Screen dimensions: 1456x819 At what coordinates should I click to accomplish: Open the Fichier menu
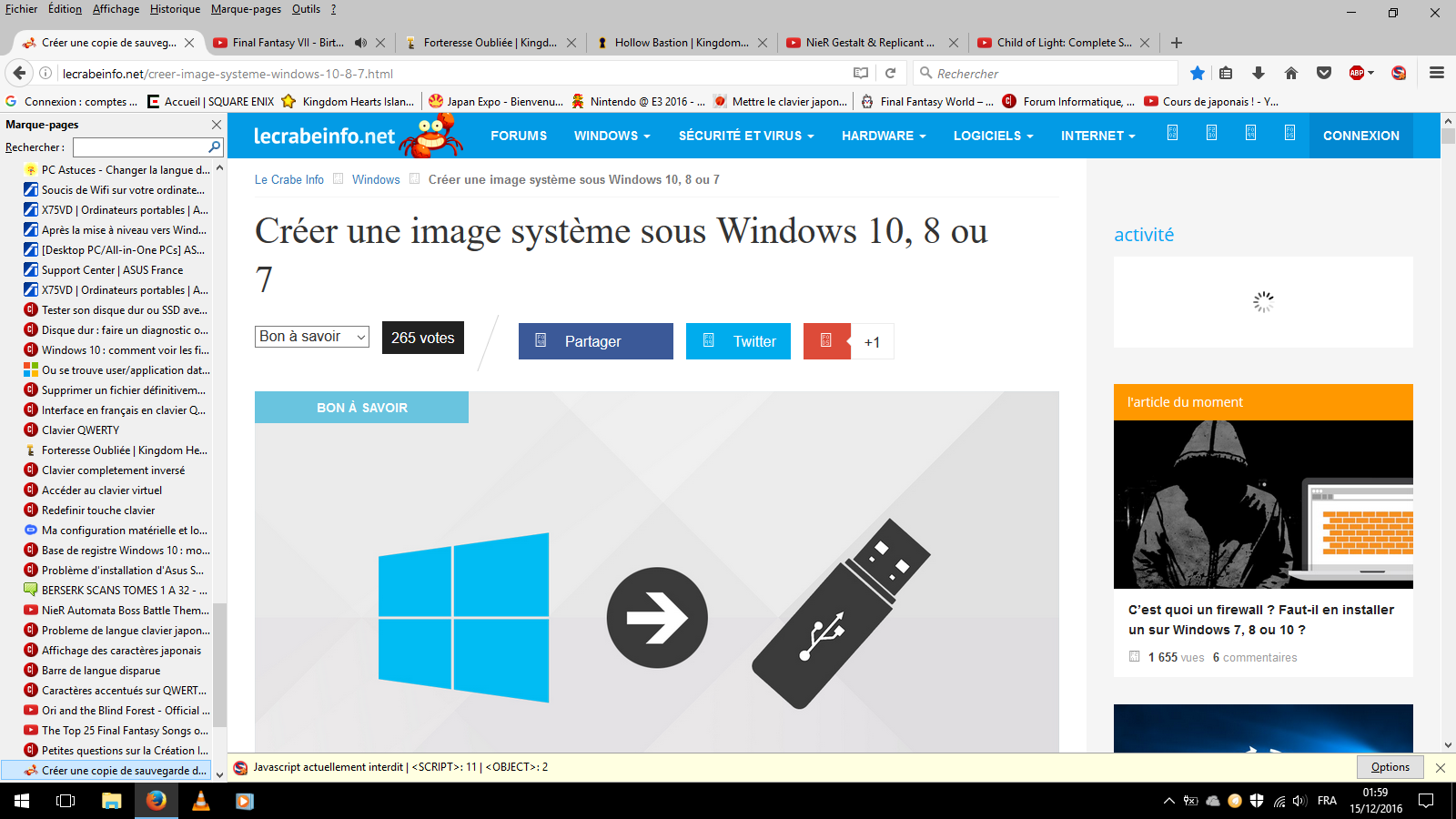(21, 9)
